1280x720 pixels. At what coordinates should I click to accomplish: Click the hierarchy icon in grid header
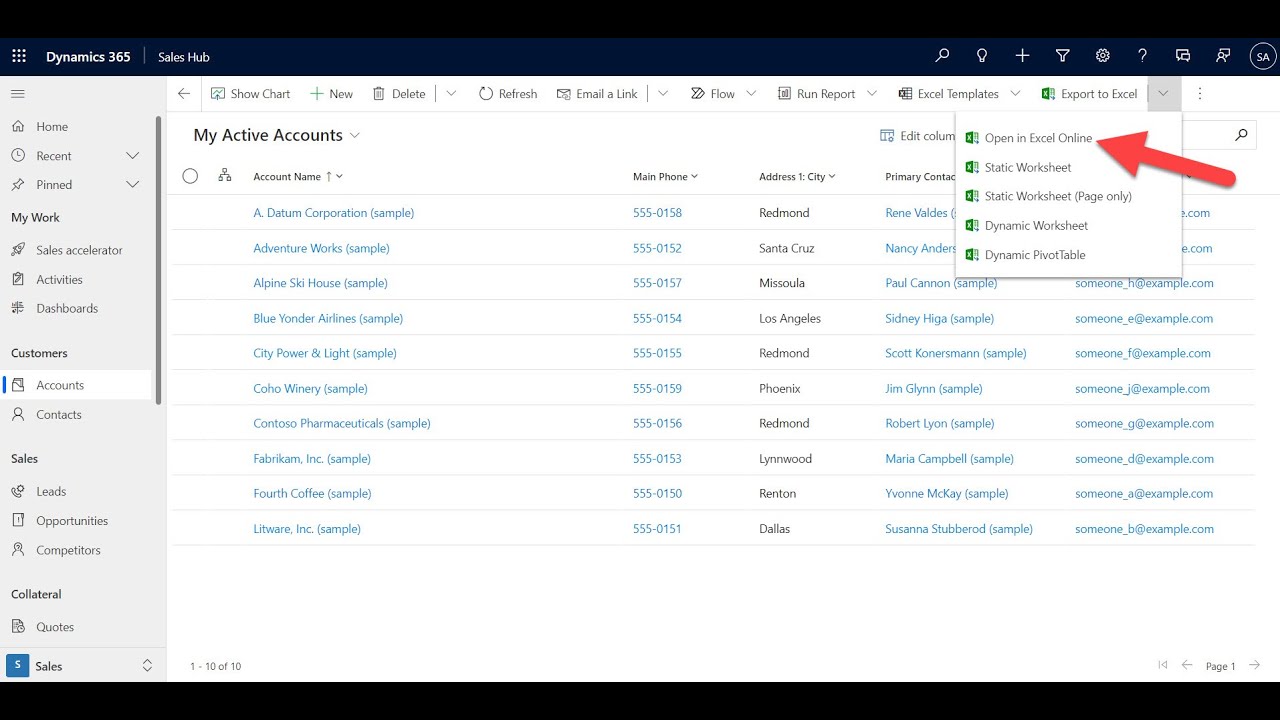(225, 176)
